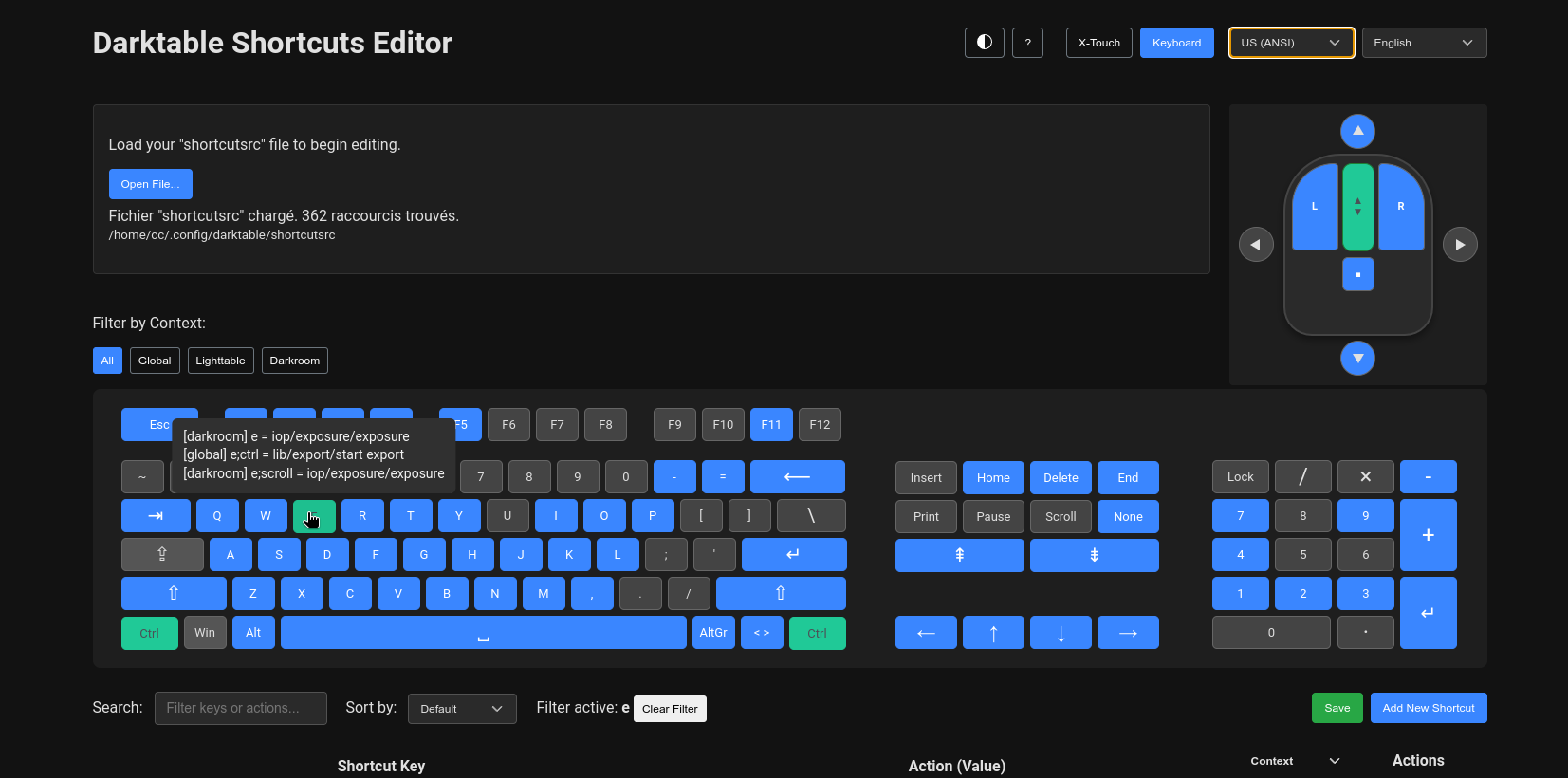Image resolution: width=1568 pixels, height=778 pixels.
Task: Select the numpad multiply key
Action: (1365, 477)
